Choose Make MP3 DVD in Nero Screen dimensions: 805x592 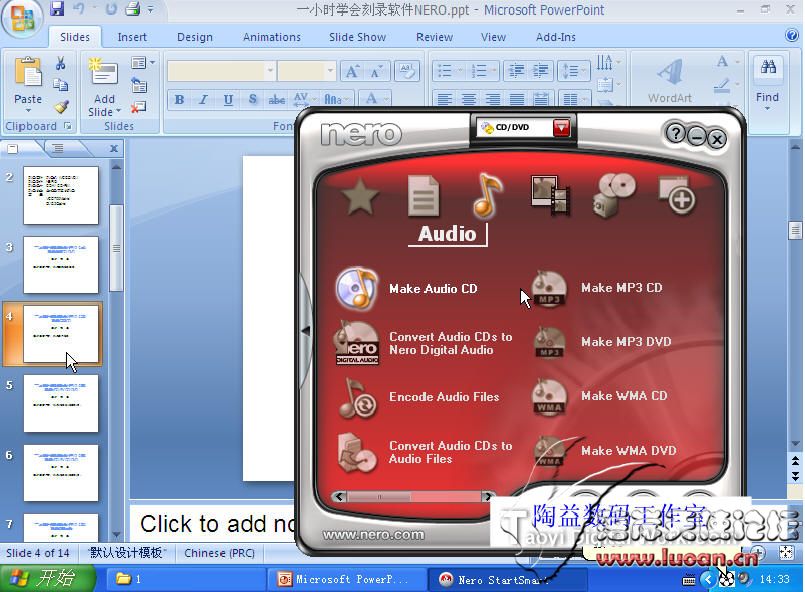click(x=601, y=342)
